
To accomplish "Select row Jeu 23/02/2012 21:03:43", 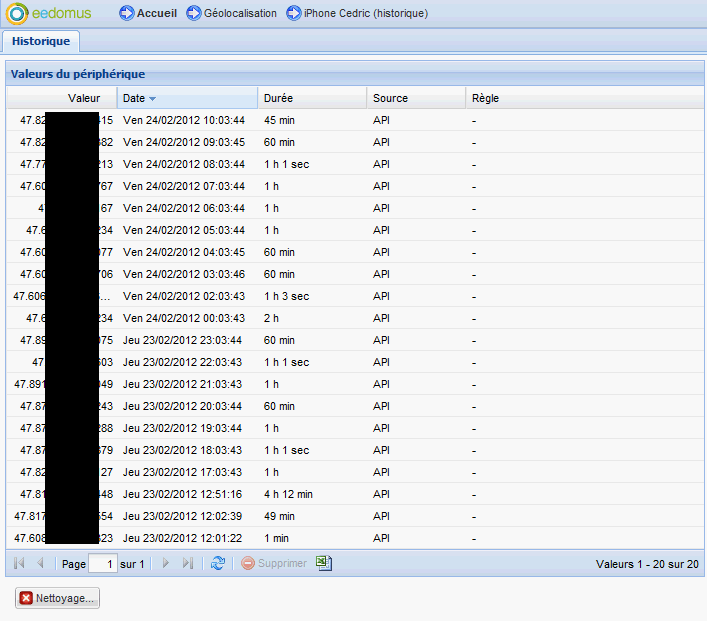I will coord(355,384).
